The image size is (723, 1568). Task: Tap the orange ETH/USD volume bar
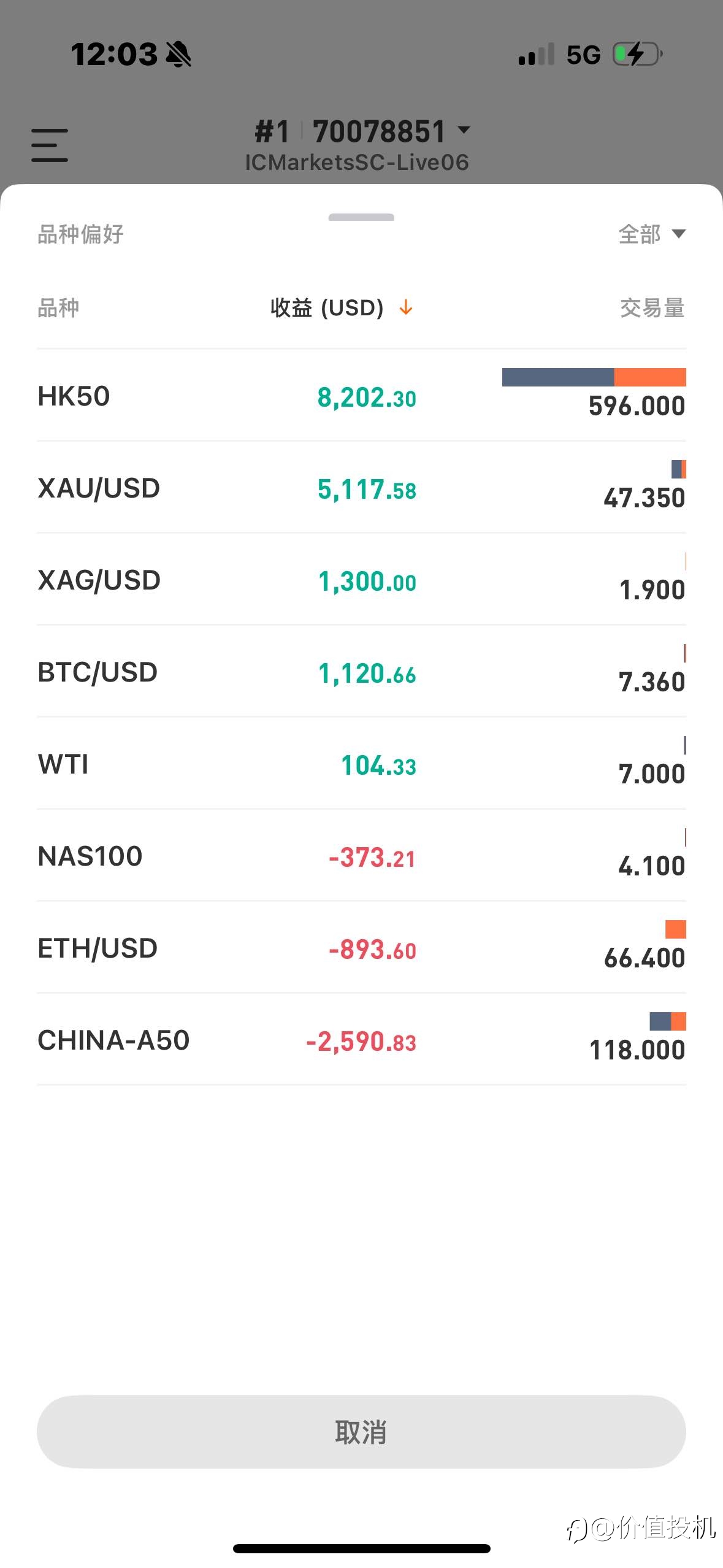[x=676, y=929]
